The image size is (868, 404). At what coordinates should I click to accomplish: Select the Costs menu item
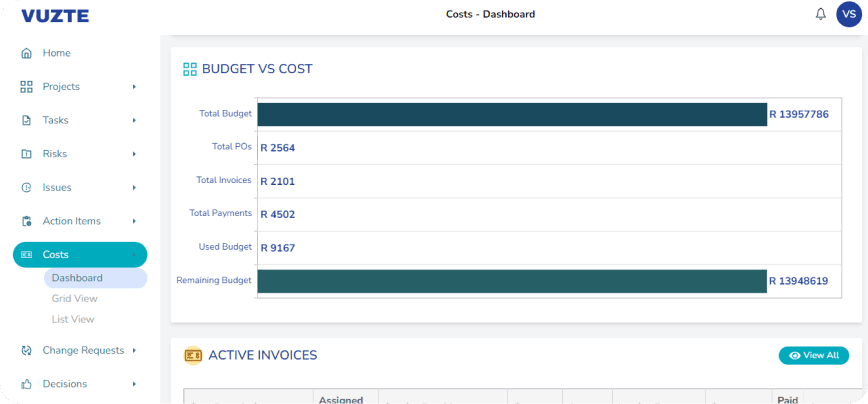coord(80,255)
